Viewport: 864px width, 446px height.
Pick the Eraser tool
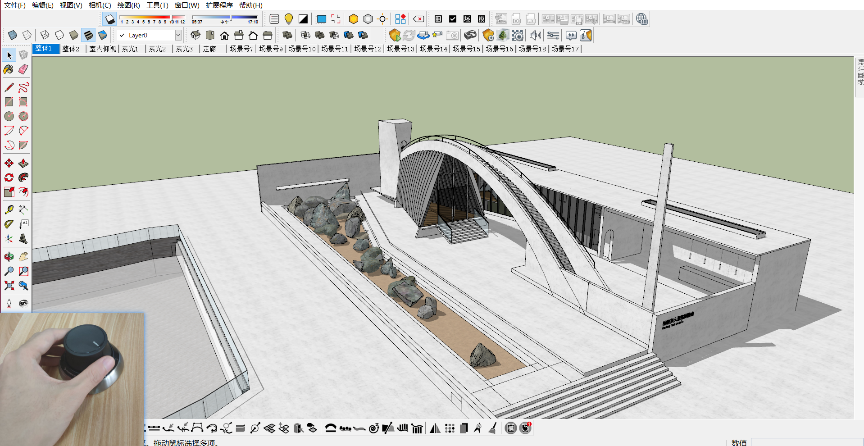coord(23,70)
